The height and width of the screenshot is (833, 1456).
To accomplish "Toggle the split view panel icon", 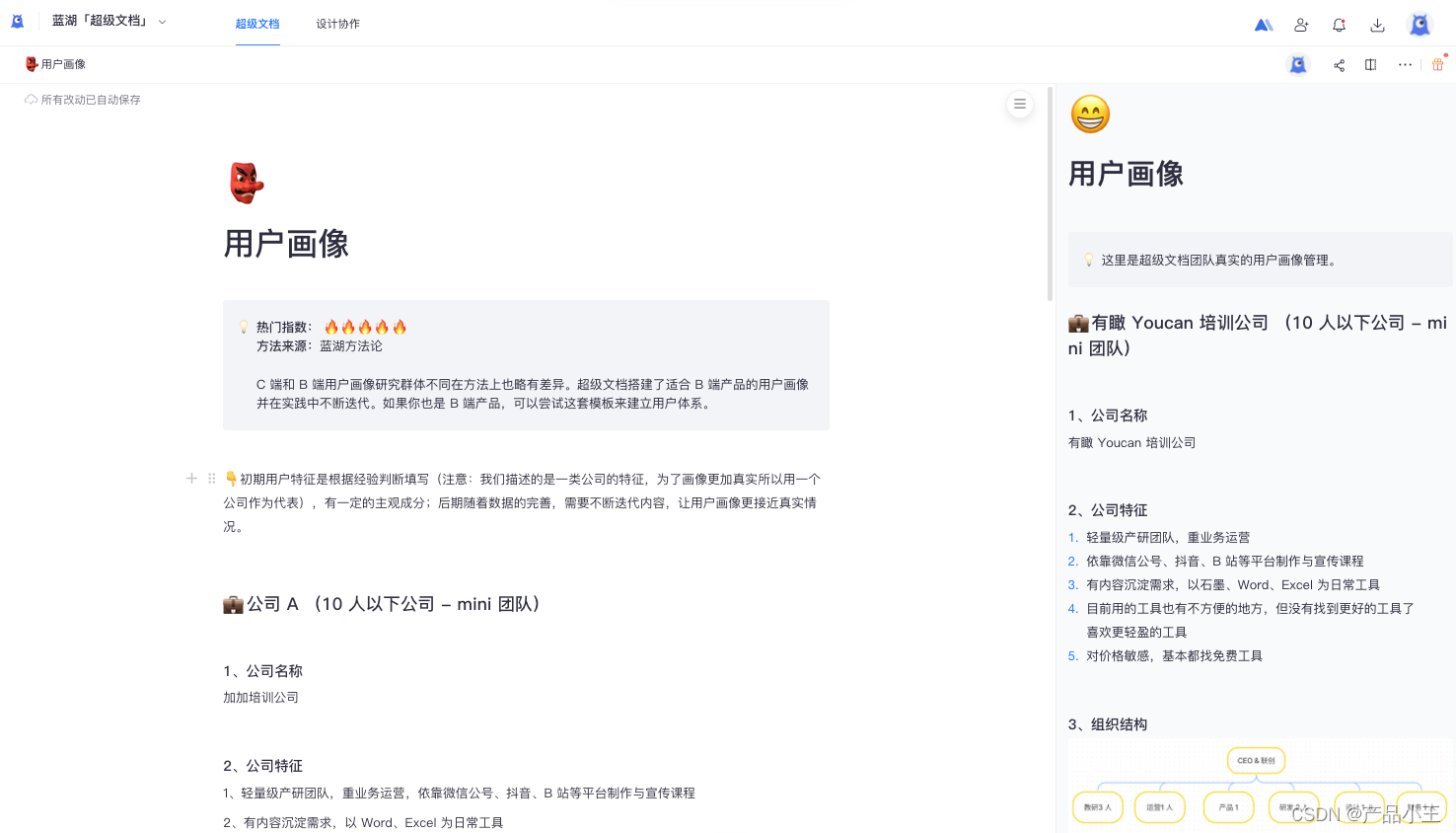I will [x=1370, y=65].
